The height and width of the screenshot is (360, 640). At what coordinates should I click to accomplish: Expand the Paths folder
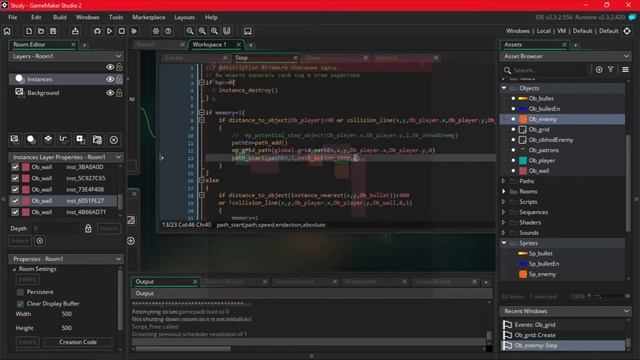pos(504,181)
